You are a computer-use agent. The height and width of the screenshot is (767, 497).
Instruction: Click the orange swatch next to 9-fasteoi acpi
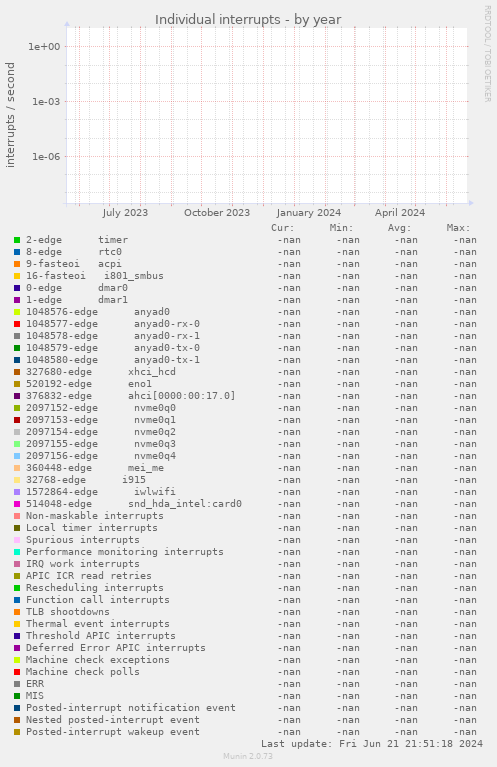(17, 264)
